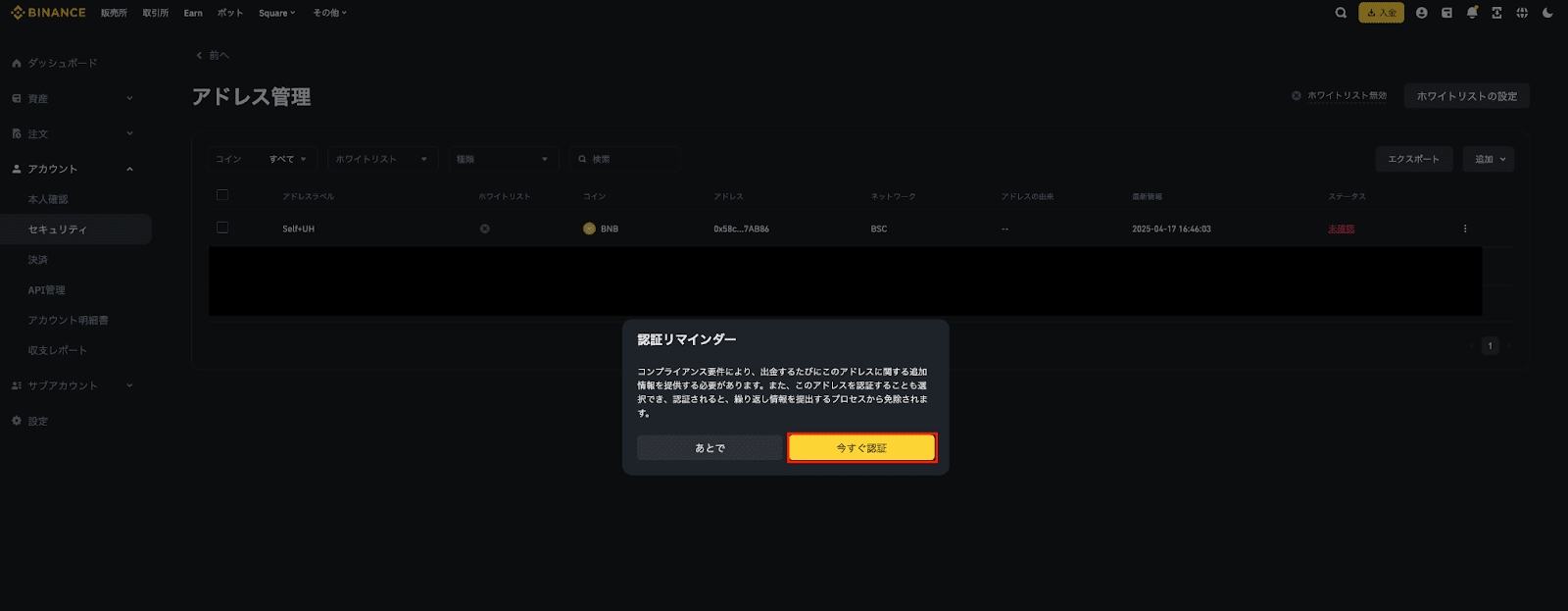
Task: Click ホワイトリストの設定 button
Action: pyautogui.click(x=1467, y=96)
